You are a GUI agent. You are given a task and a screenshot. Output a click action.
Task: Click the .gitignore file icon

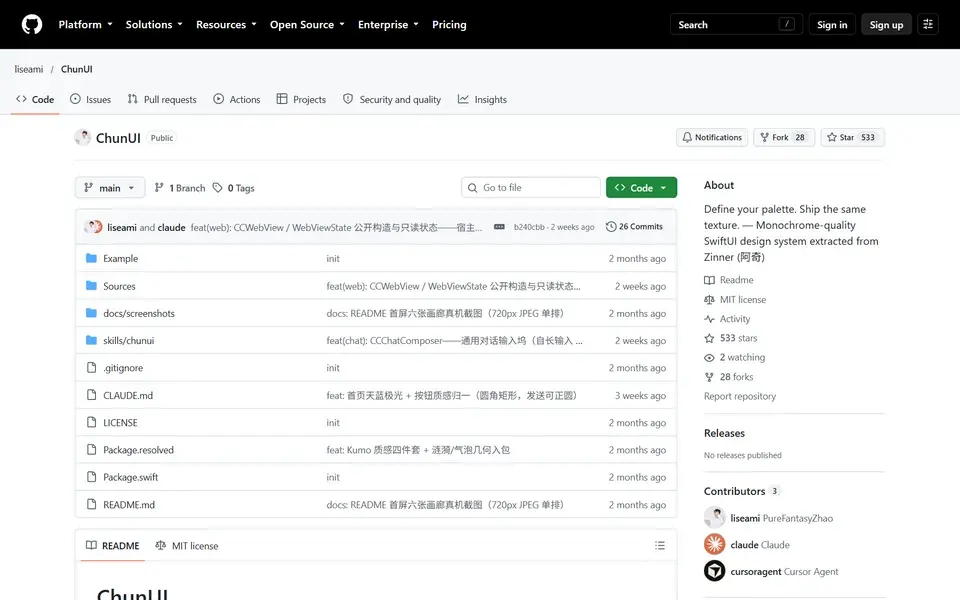click(x=91, y=367)
